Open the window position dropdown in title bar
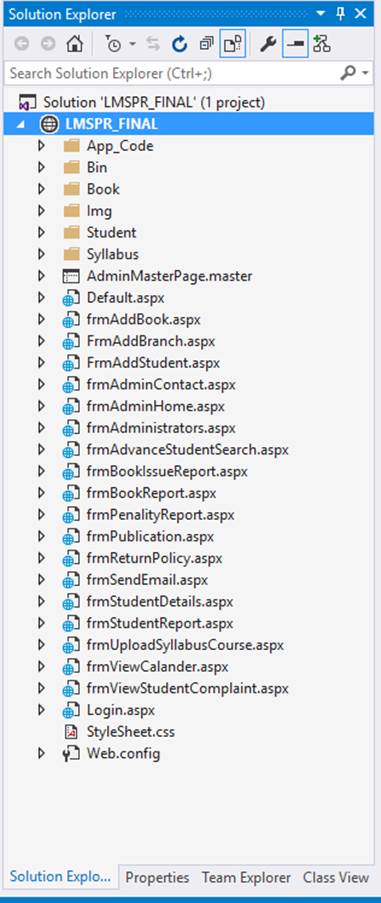Image resolution: width=381 pixels, height=903 pixels. click(x=321, y=14)
